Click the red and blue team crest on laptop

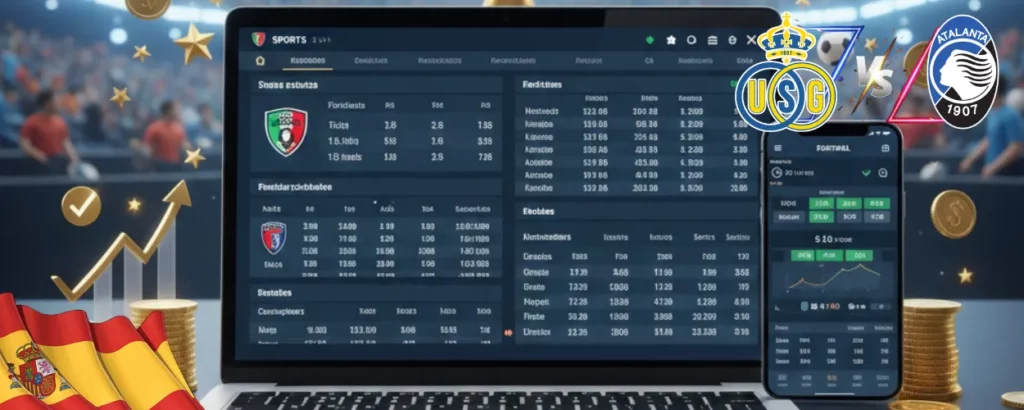pos(274,238)
